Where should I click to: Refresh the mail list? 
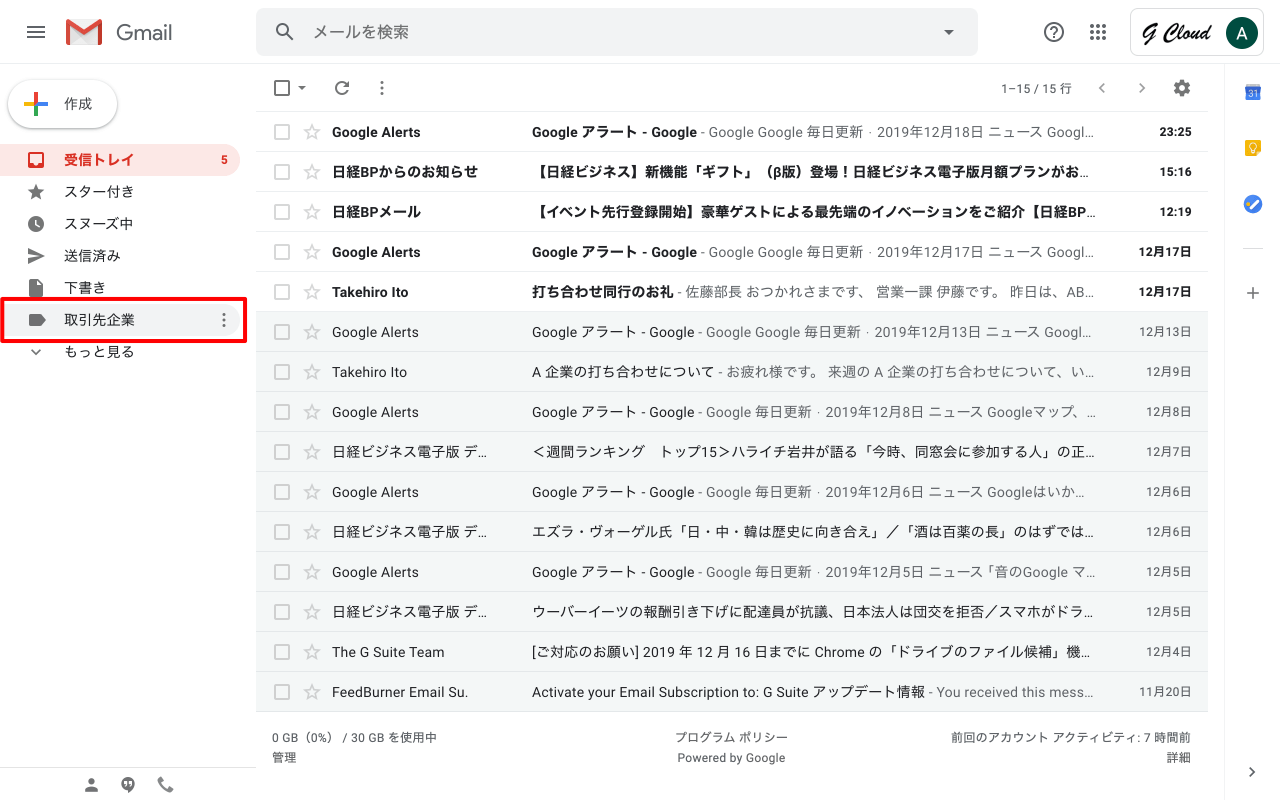pos(342,88)
